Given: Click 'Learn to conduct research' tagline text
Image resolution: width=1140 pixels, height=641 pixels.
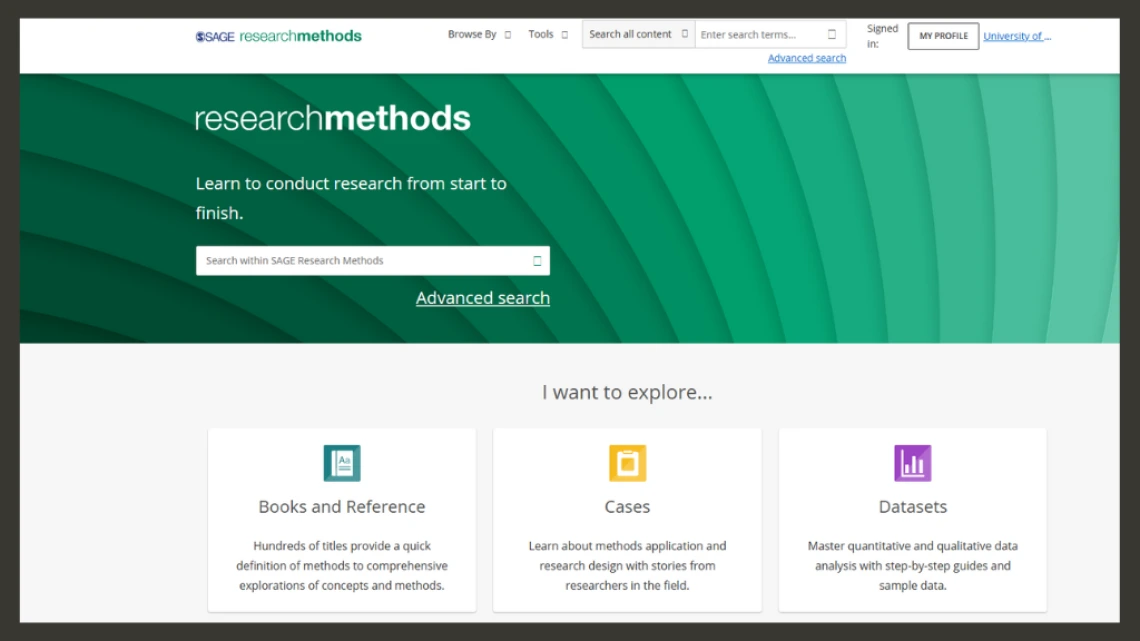Looking at the screenshot, I should coord(351,198).
